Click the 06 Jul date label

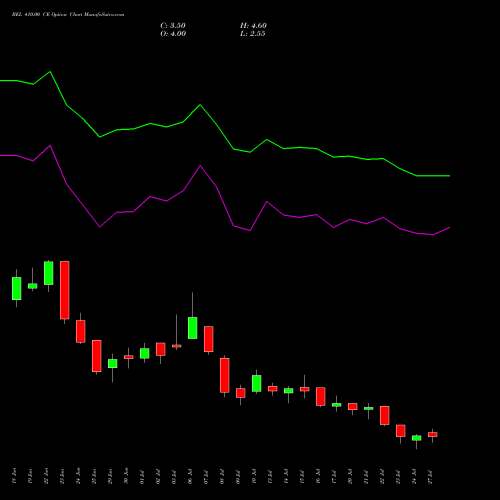[x=190, y=476]
